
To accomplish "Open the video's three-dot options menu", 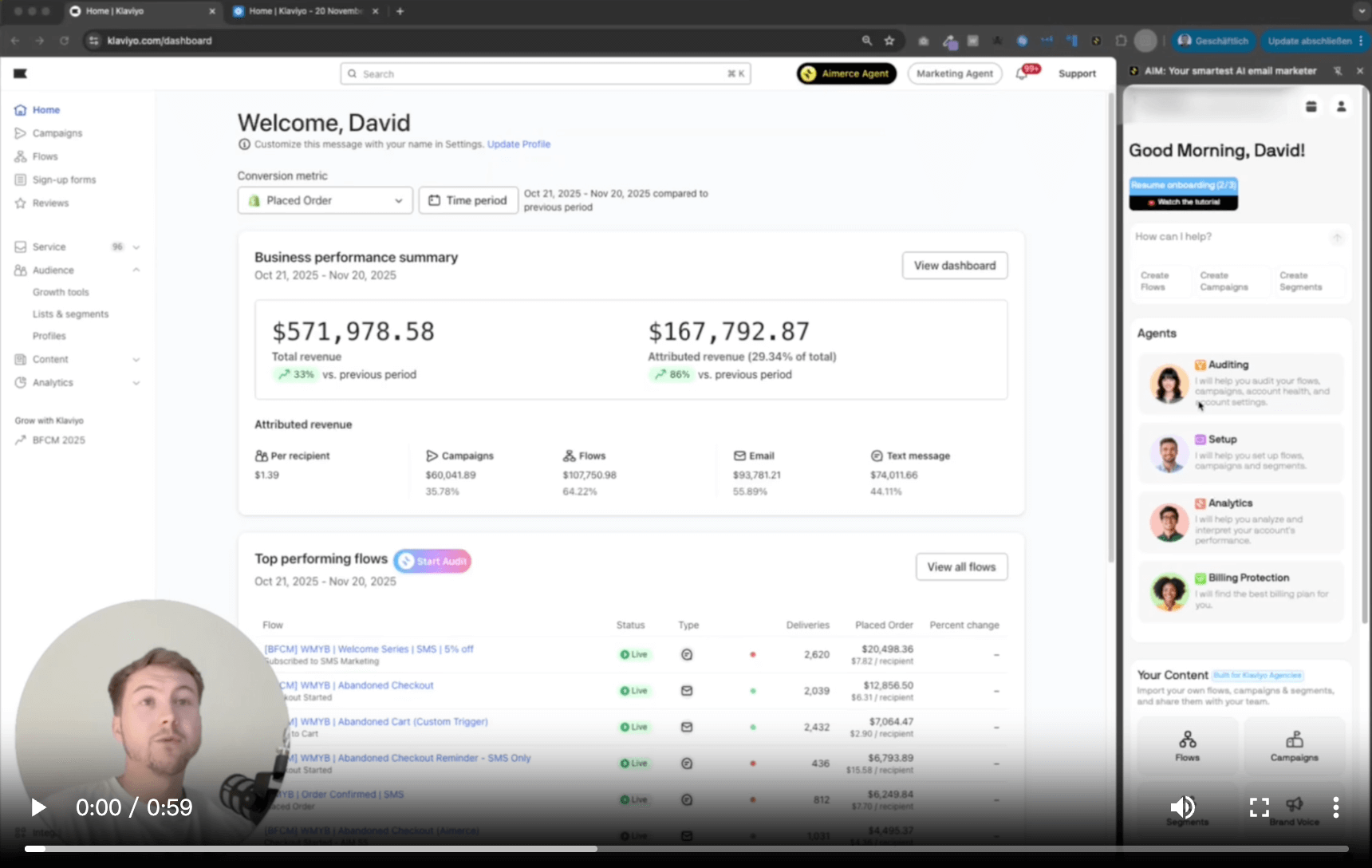I will 1335,807.
